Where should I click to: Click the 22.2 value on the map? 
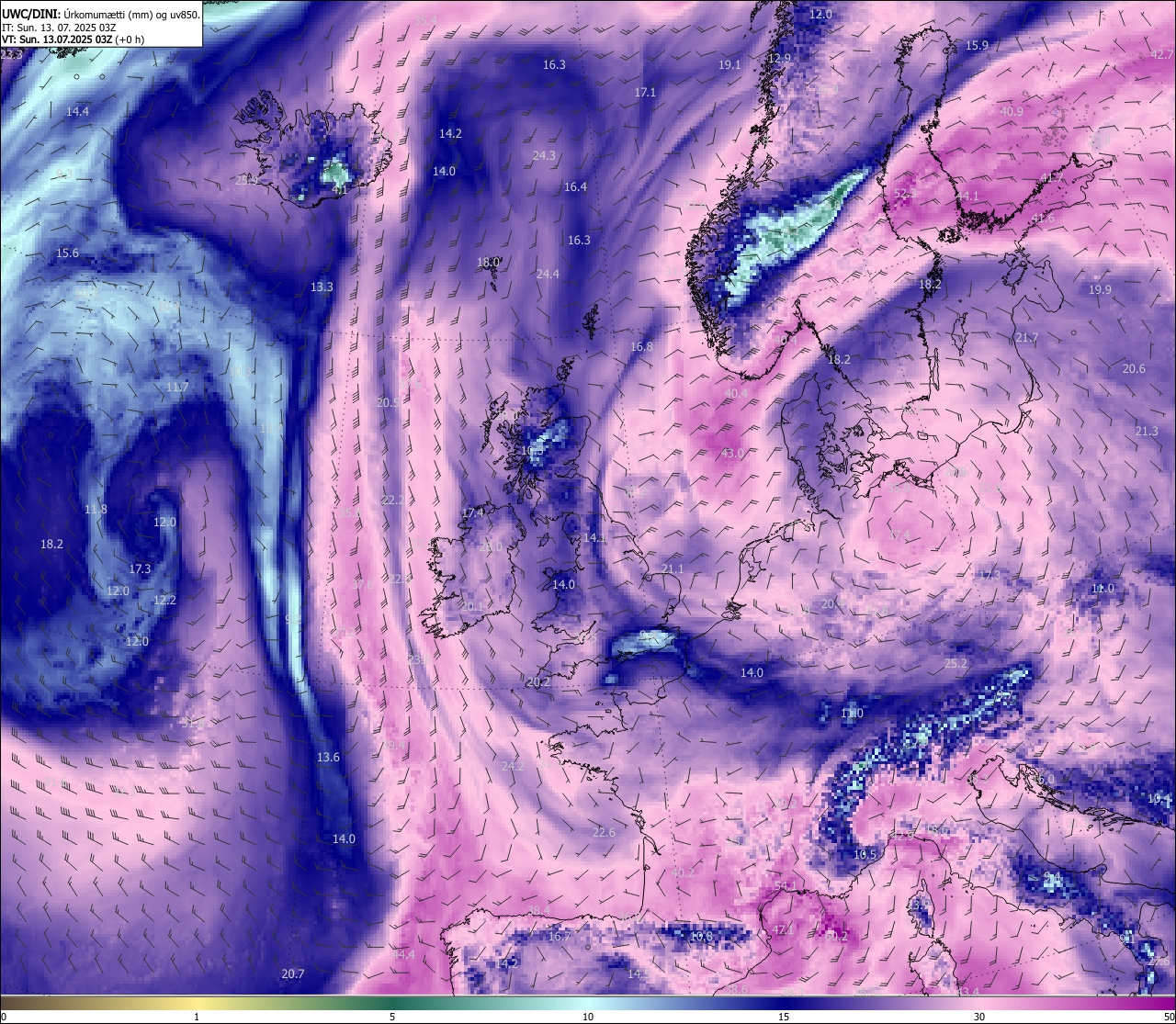(x=393, y=500)
